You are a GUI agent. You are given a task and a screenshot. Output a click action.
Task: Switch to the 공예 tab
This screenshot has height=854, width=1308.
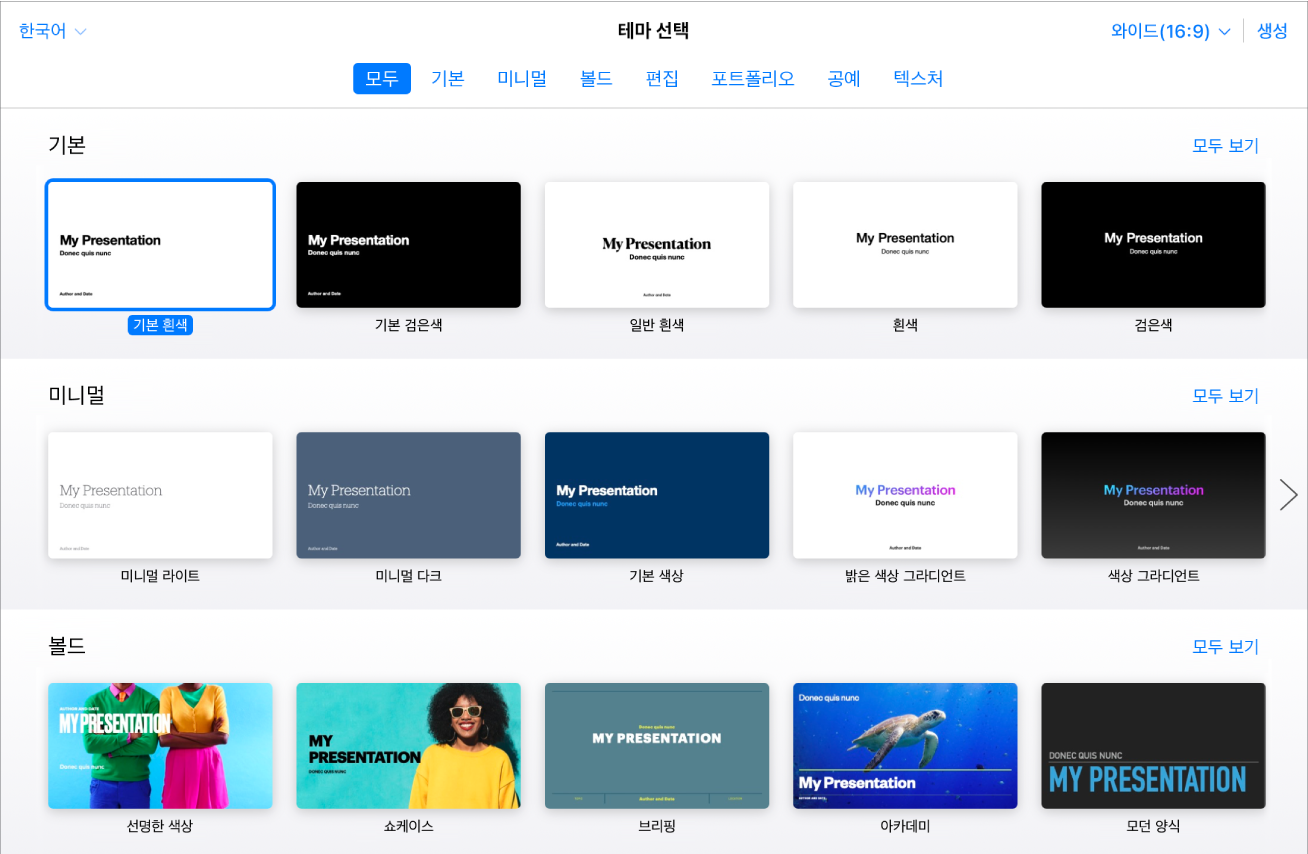(x=843, y=78)
